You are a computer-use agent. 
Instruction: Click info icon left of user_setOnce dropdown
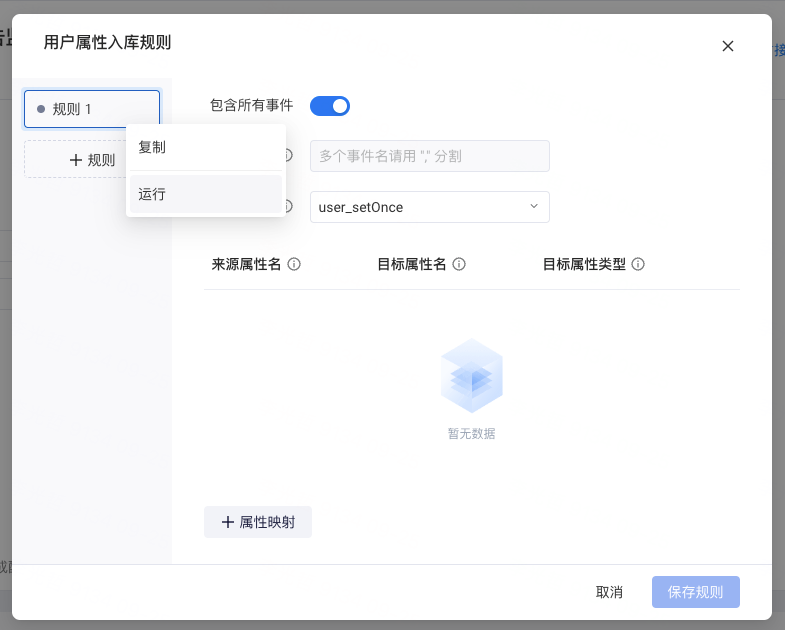point(290,207)
